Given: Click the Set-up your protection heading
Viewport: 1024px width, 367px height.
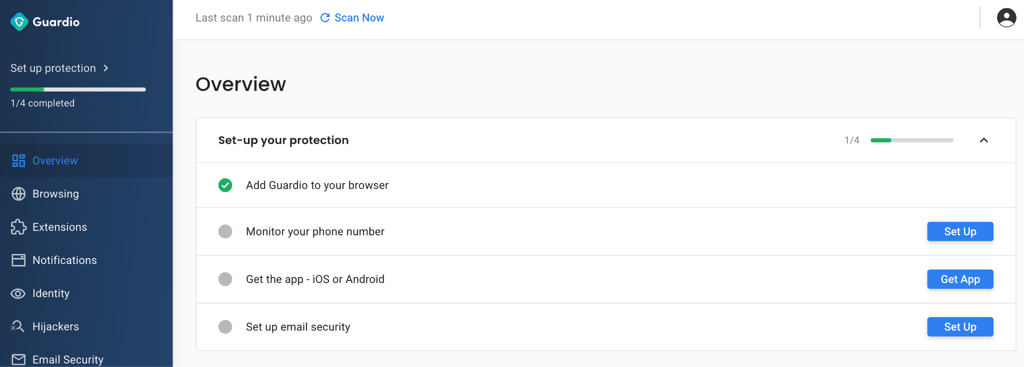Looking at the screenshot, I should point(283,140).
